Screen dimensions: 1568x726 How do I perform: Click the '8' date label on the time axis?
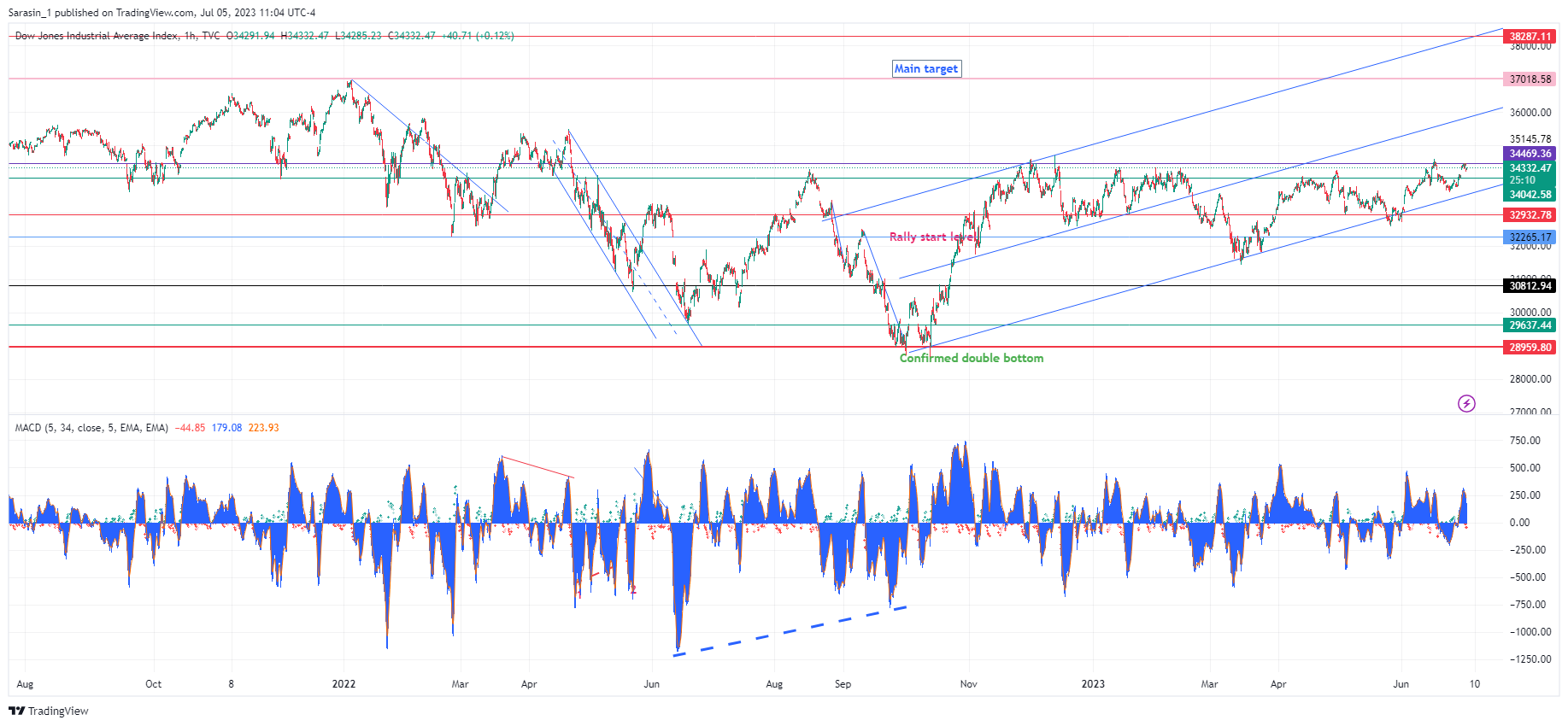(x=231, y=684)
